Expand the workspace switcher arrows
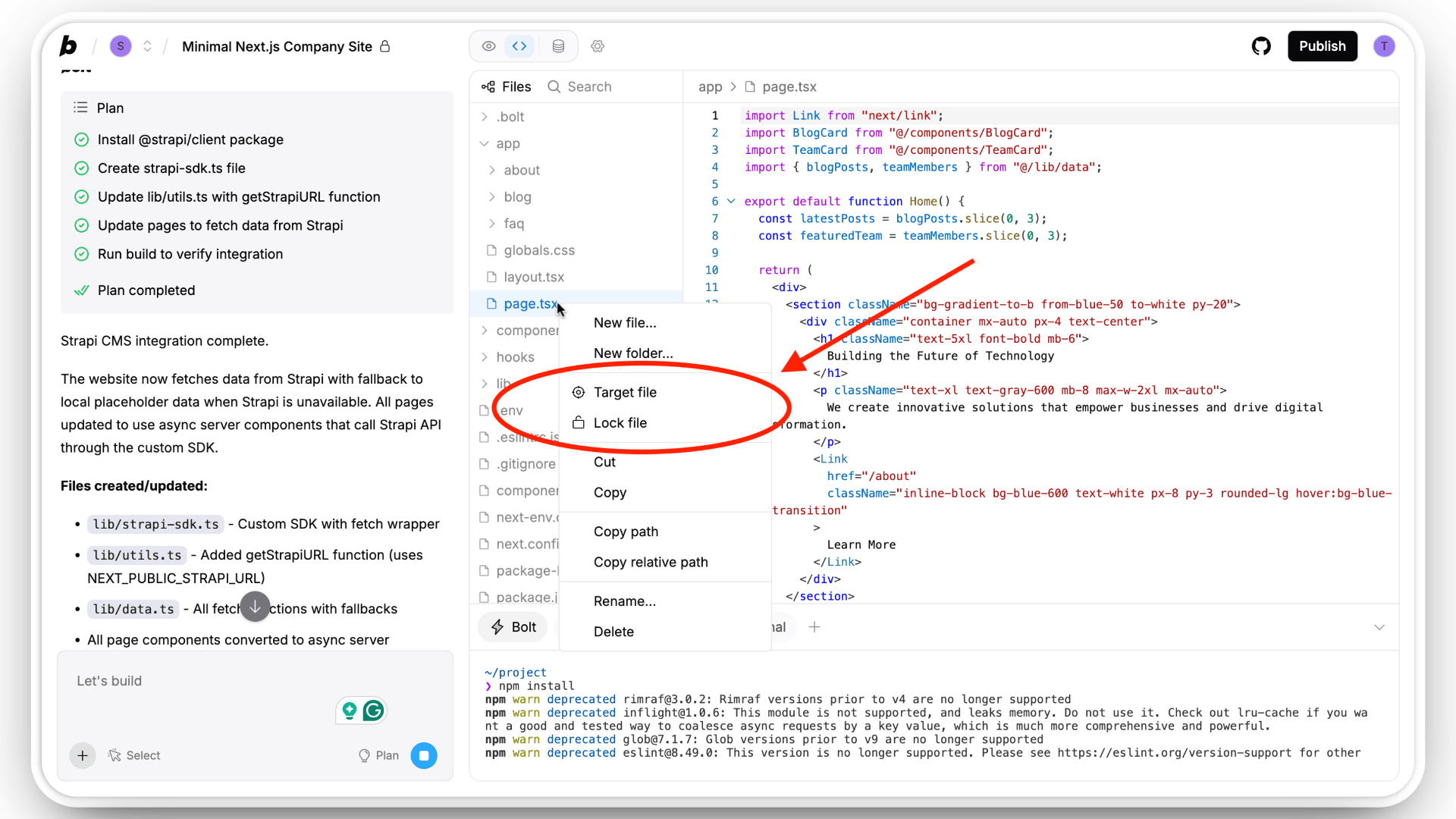Viewport: 1456px width, 819px height. tap(147, 46)
